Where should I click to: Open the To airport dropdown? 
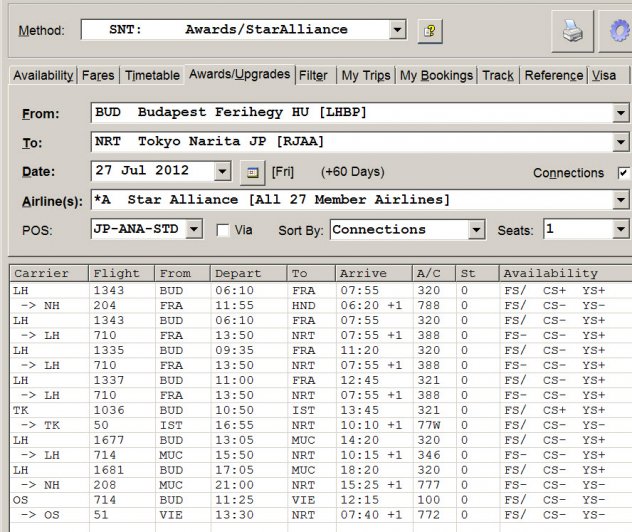[x=621, y=142]
